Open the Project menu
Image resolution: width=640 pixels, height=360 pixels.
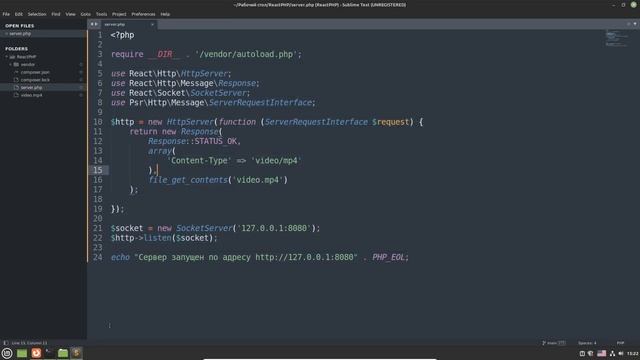pos(119,14)
